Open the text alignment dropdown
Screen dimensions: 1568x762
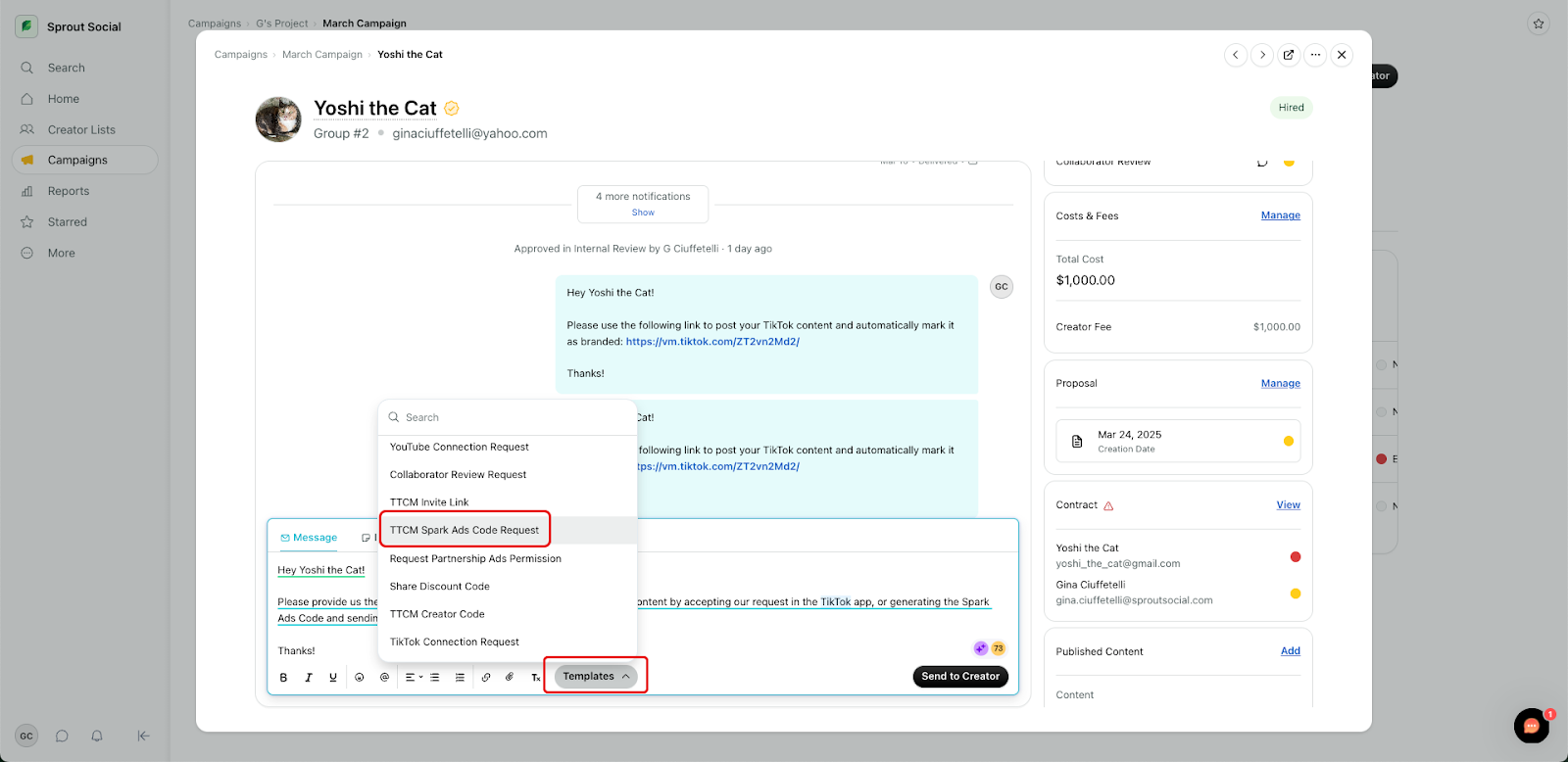point(414,677)
